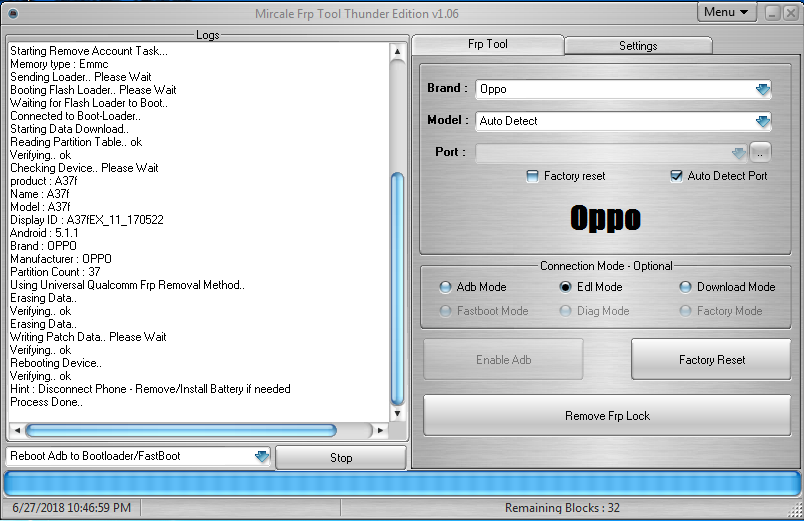Click the log line 'Connected to Boot-Loader..'
Screen dimensions: 804x521
pos(75,116)
